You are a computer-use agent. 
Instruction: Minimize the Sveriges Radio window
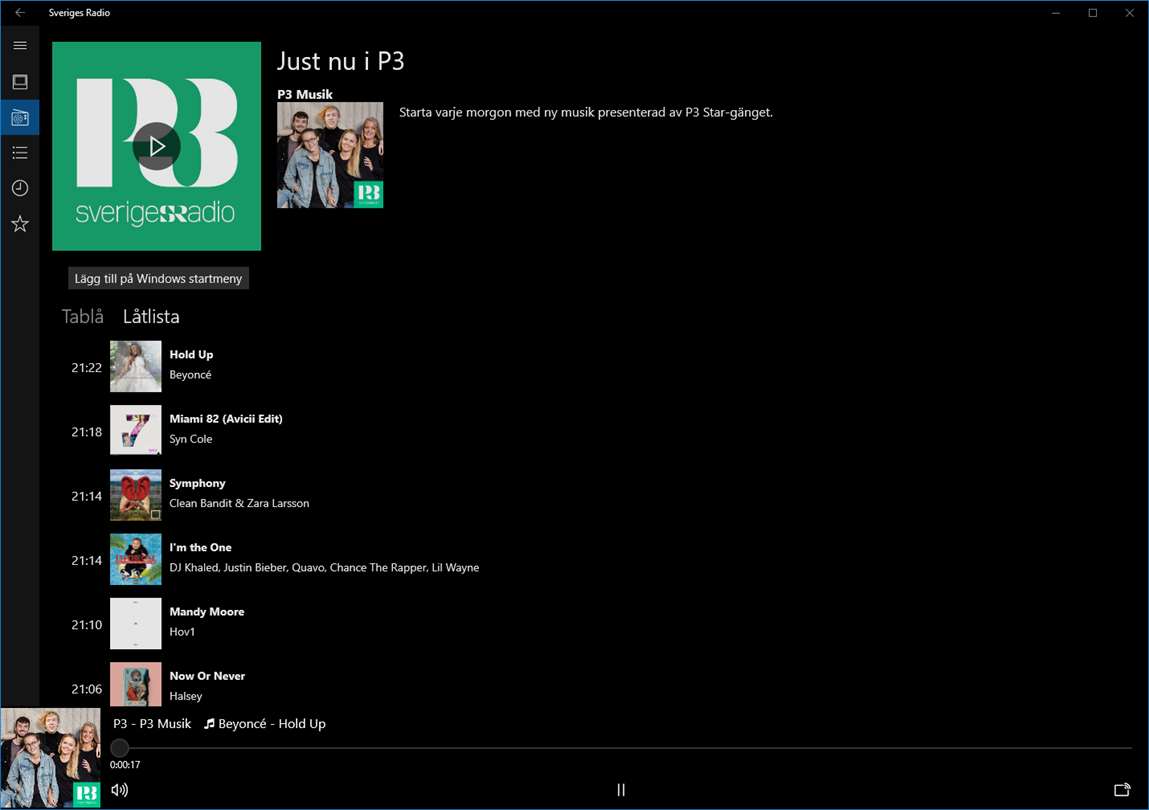[x=1055, y=12]
